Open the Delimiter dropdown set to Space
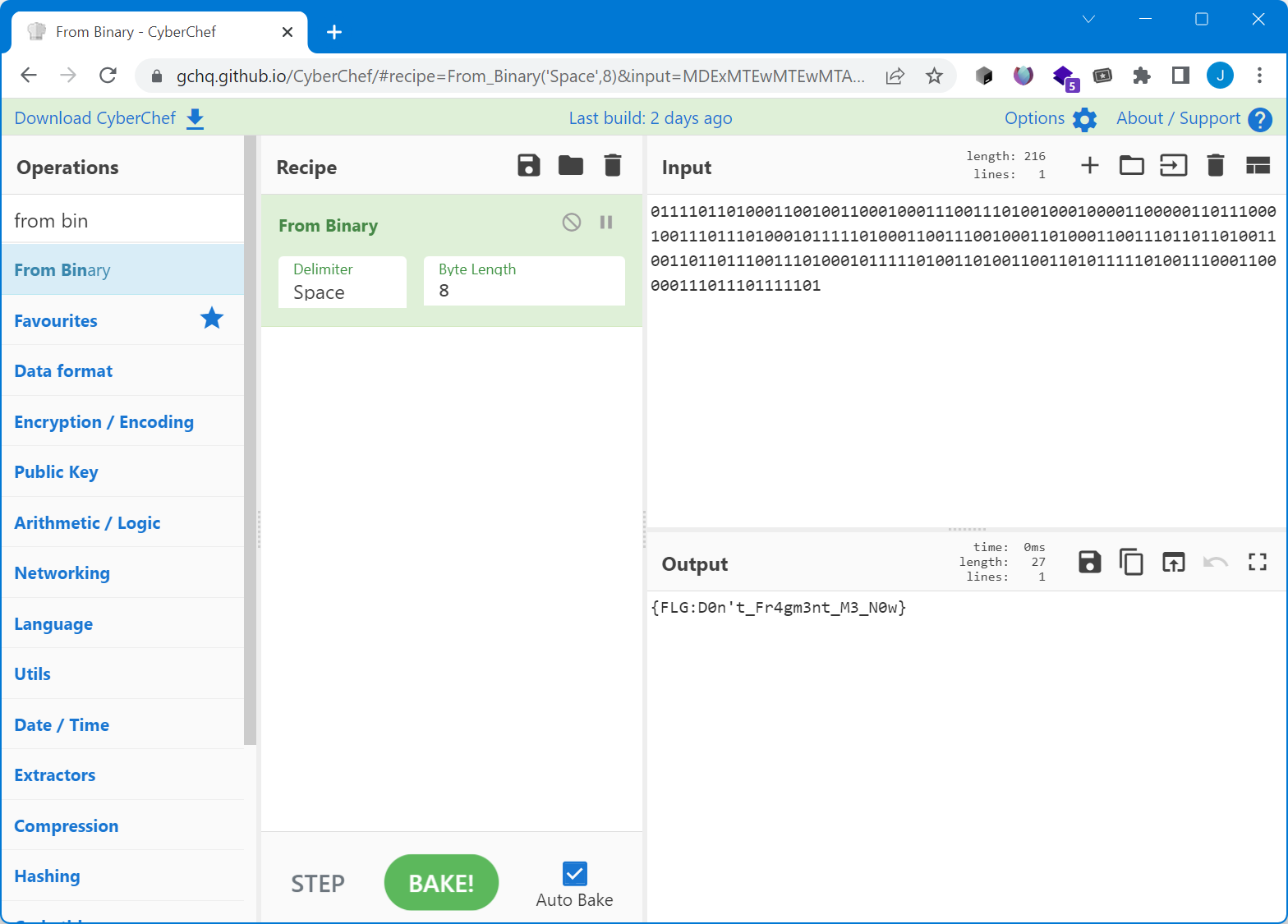The image size is (1288, 924). coord(343,283)
